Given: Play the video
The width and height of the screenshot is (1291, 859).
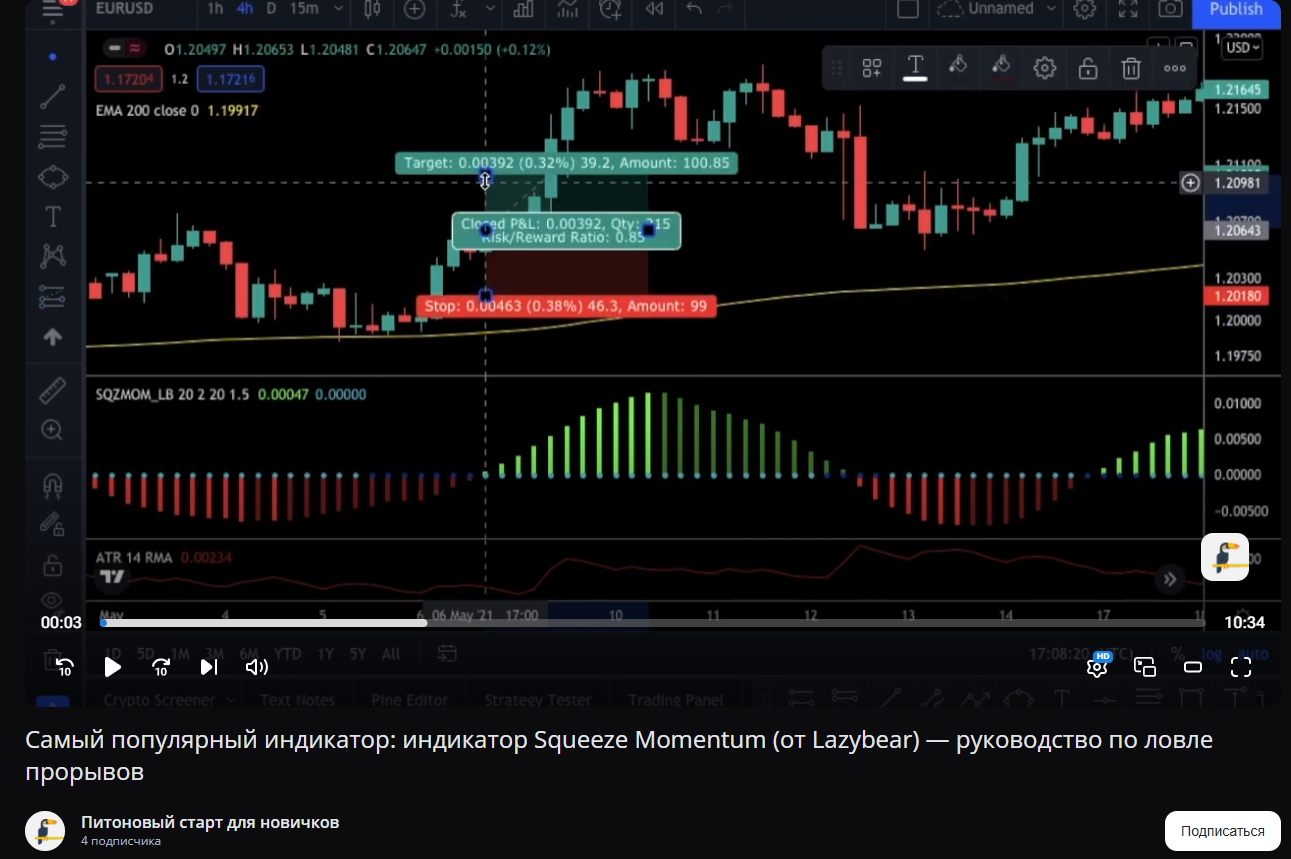Looking at the screenshot, I should click(113, 667).
